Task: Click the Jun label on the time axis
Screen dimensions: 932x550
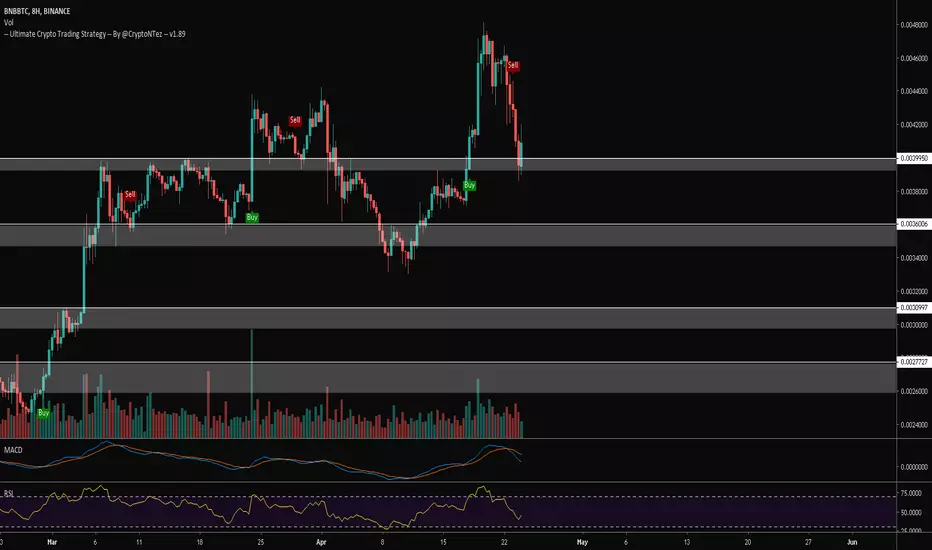Action: click(852, 542)
